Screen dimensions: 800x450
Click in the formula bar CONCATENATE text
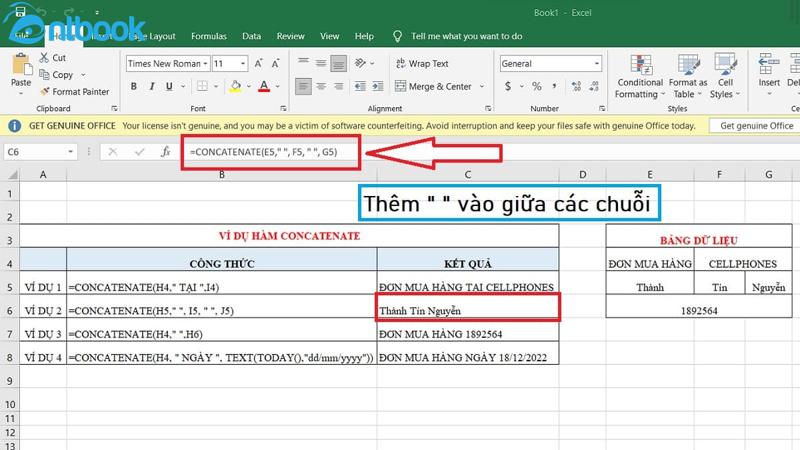(263, 152)
